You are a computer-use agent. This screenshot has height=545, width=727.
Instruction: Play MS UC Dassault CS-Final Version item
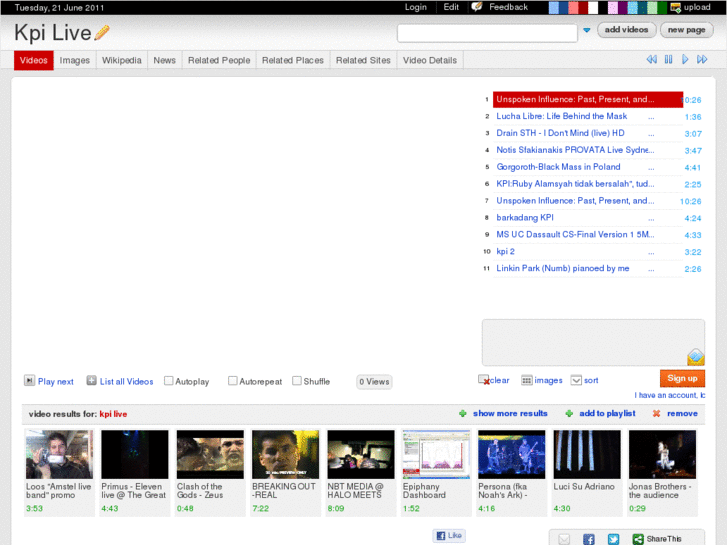[x=575, y=234]
